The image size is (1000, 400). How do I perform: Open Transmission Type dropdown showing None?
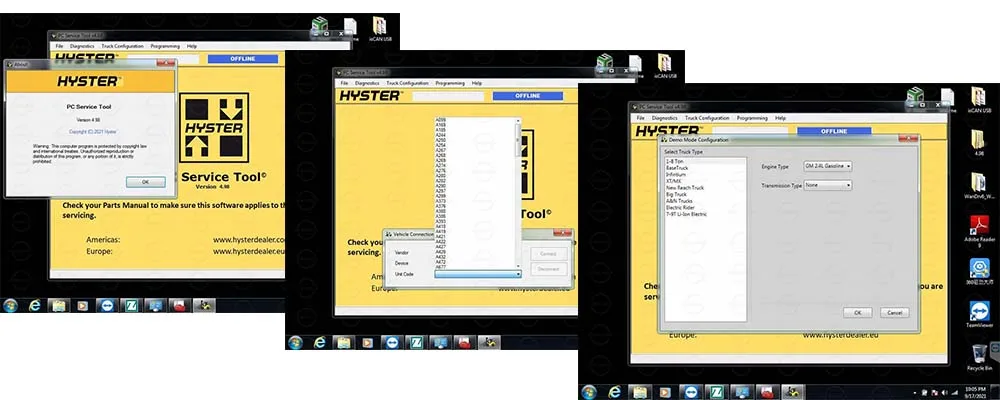[828, 185]
